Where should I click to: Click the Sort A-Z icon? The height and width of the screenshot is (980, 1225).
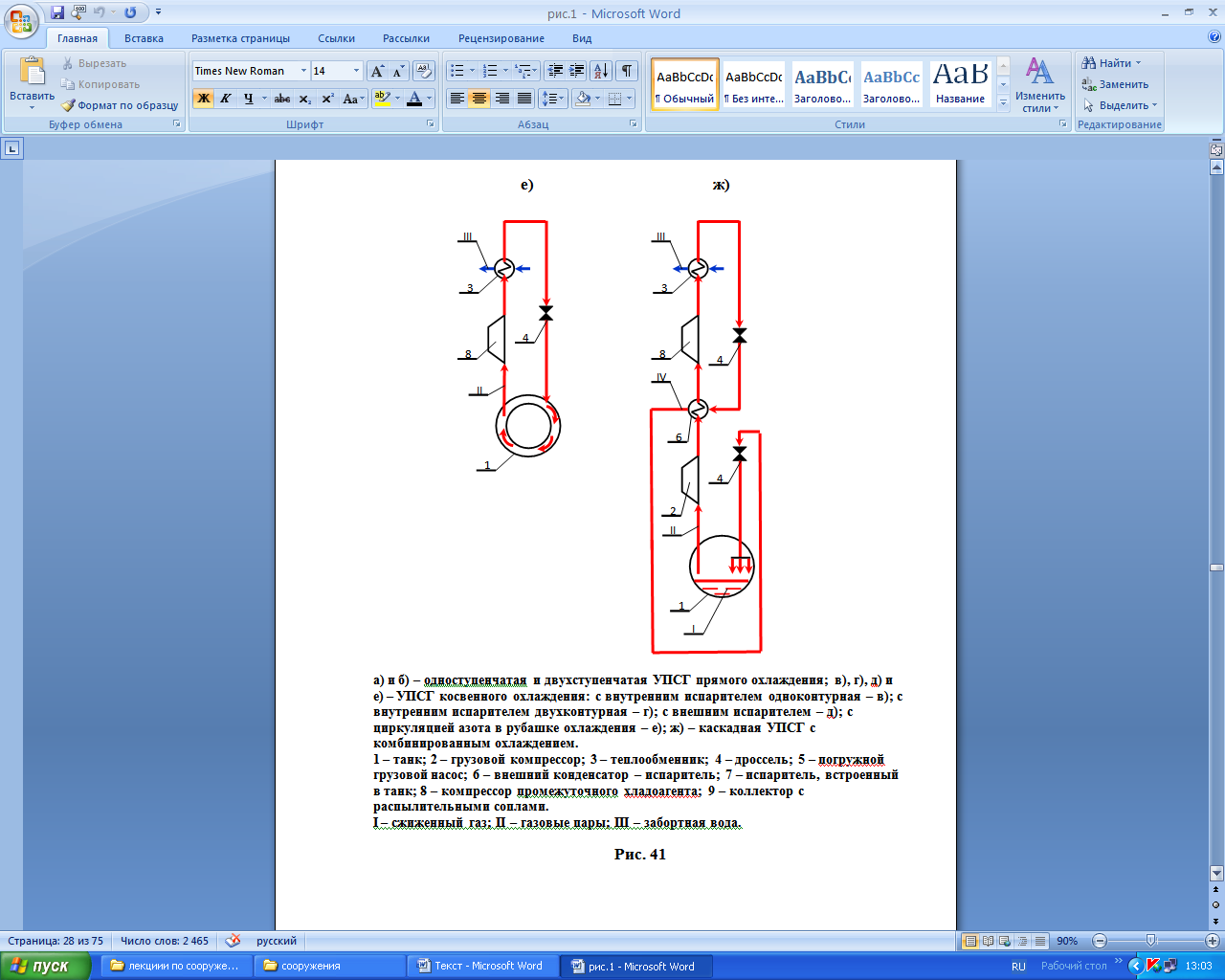(x=601, y=71)
